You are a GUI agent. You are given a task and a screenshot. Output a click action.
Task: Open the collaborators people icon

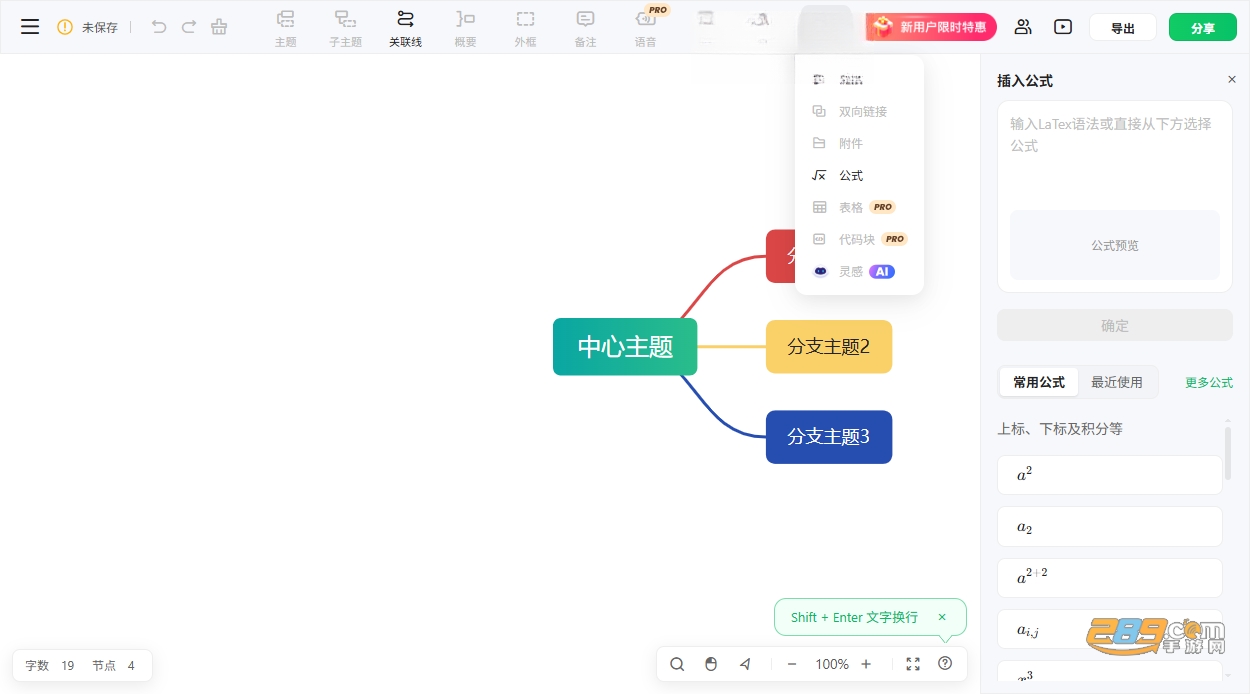coord(1022,27)
